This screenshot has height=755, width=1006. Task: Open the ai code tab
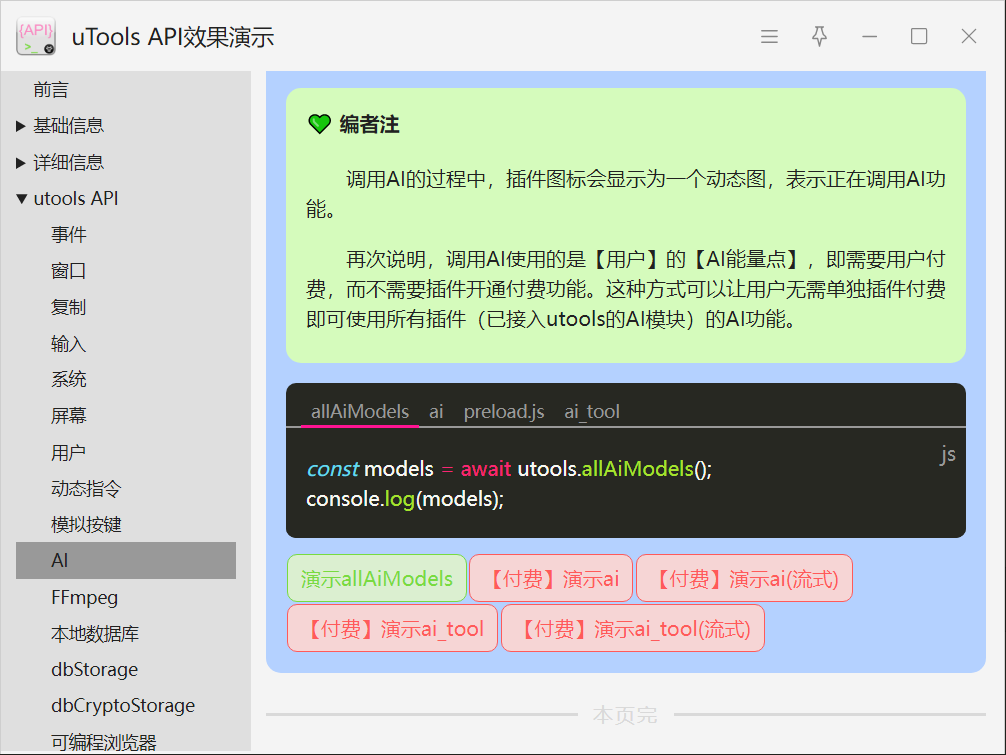pos(436,412)
